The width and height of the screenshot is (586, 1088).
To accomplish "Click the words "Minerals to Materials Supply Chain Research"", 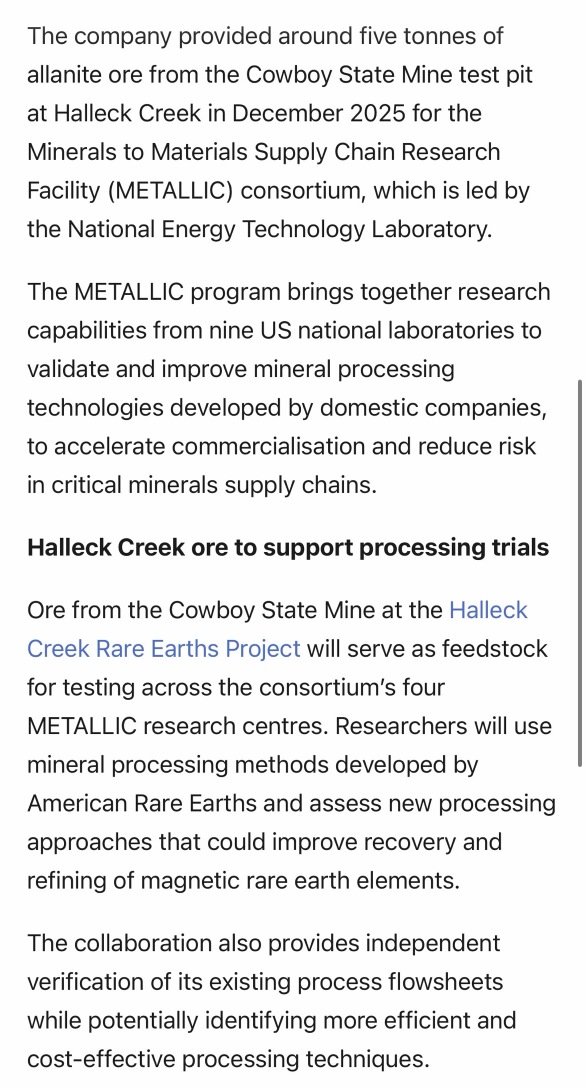I will [x=264, y=152].
